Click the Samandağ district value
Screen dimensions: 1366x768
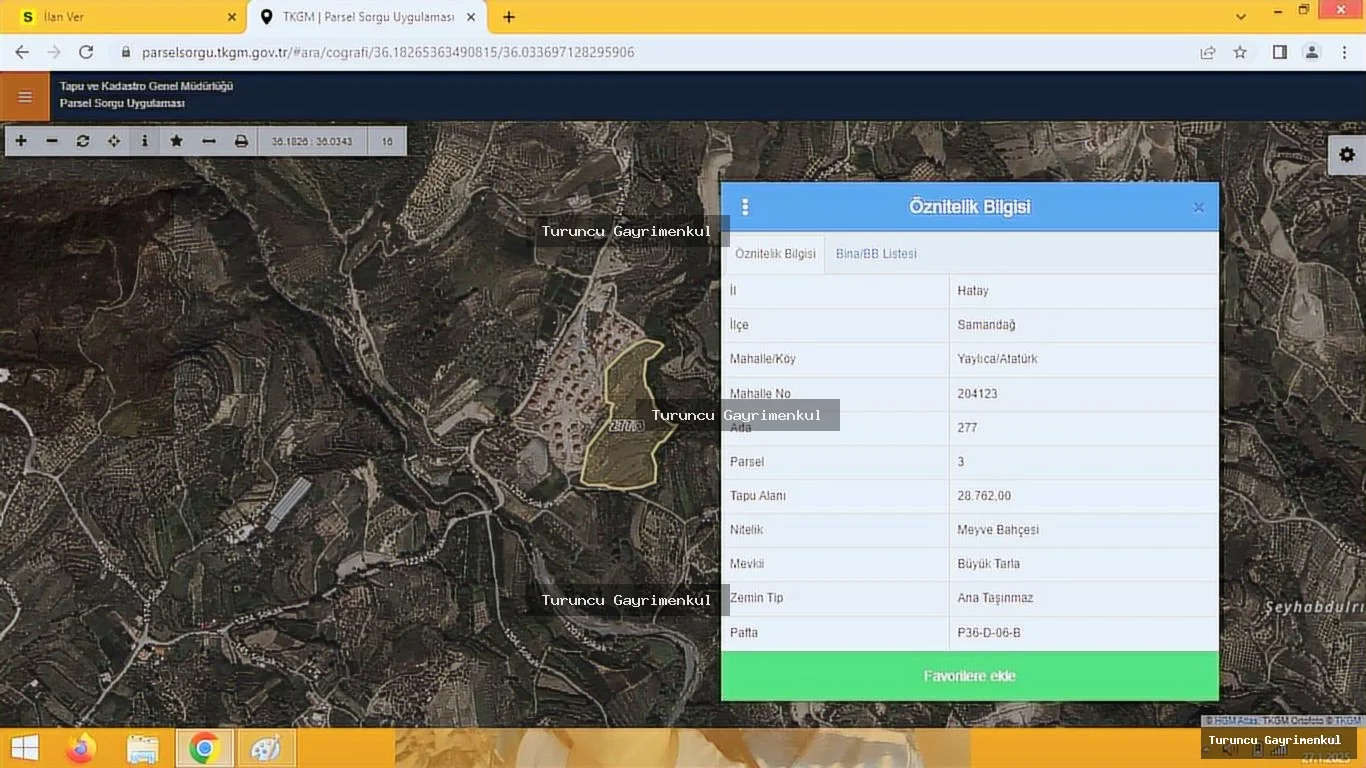click(x=986, y=325)
